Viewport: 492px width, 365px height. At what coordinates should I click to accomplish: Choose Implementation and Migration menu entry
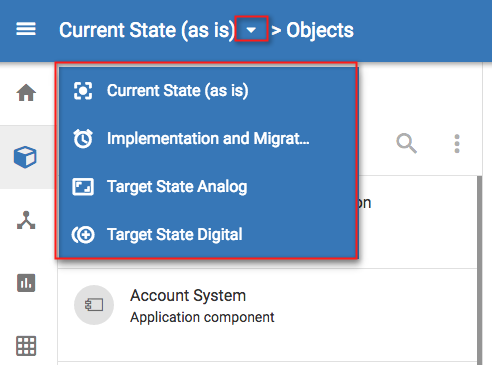(207, 139)
